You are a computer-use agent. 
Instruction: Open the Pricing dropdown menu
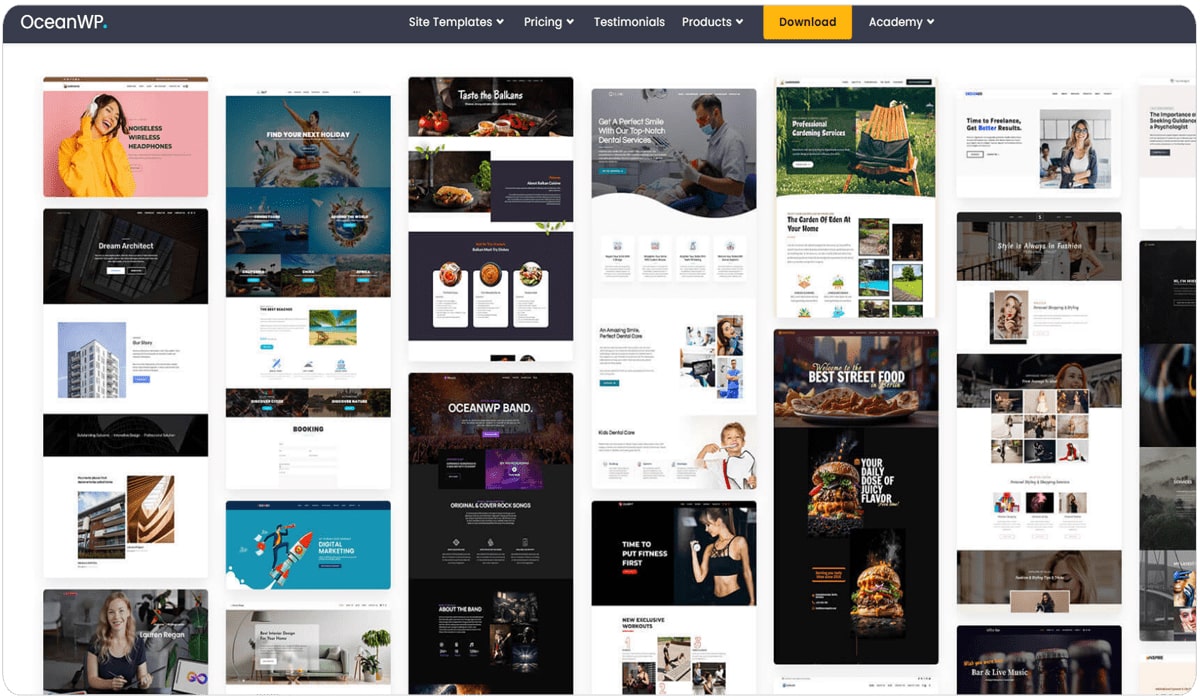[549, 22]
